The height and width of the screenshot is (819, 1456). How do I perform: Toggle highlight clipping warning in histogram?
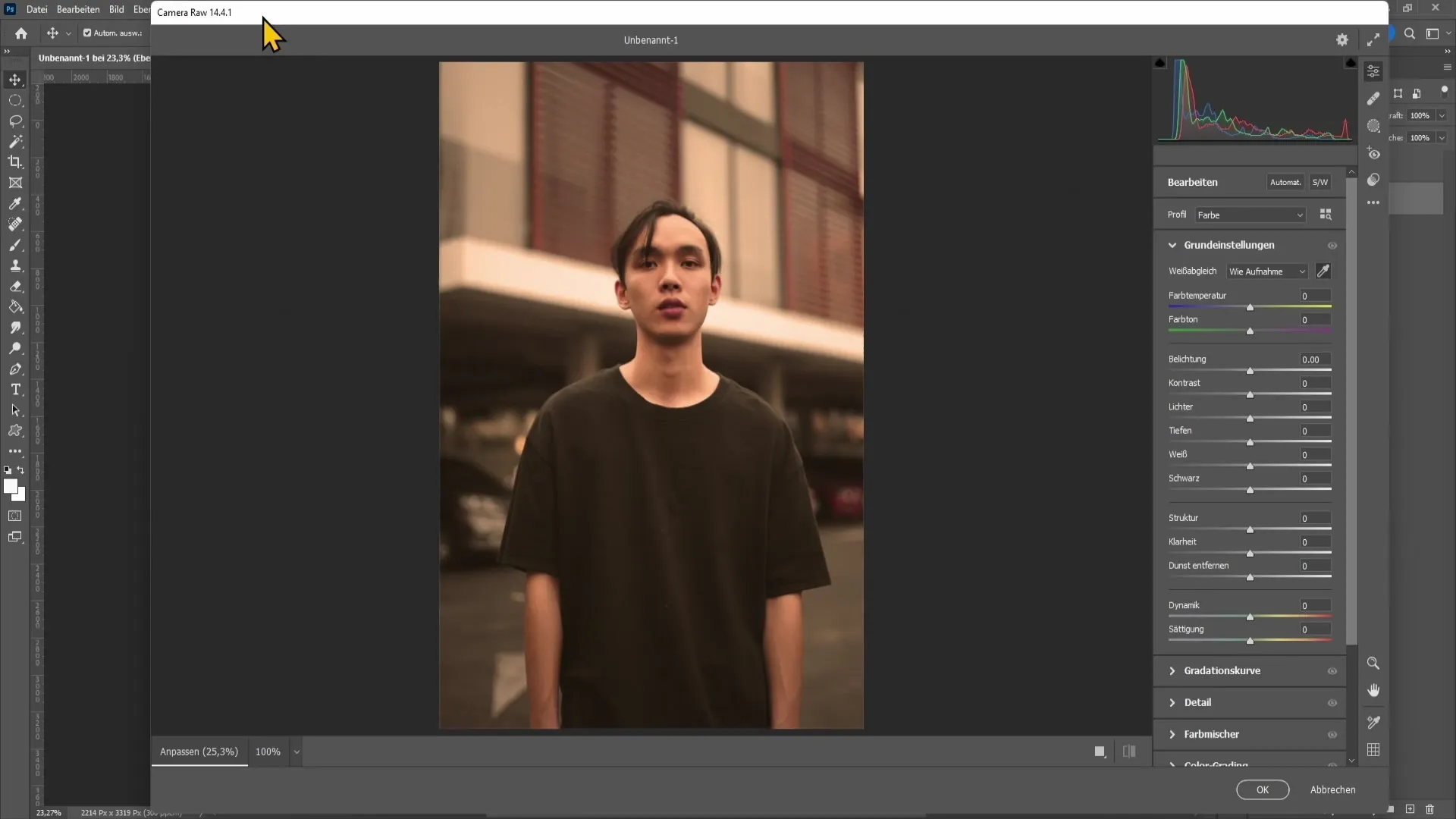tap(1351, 63)
